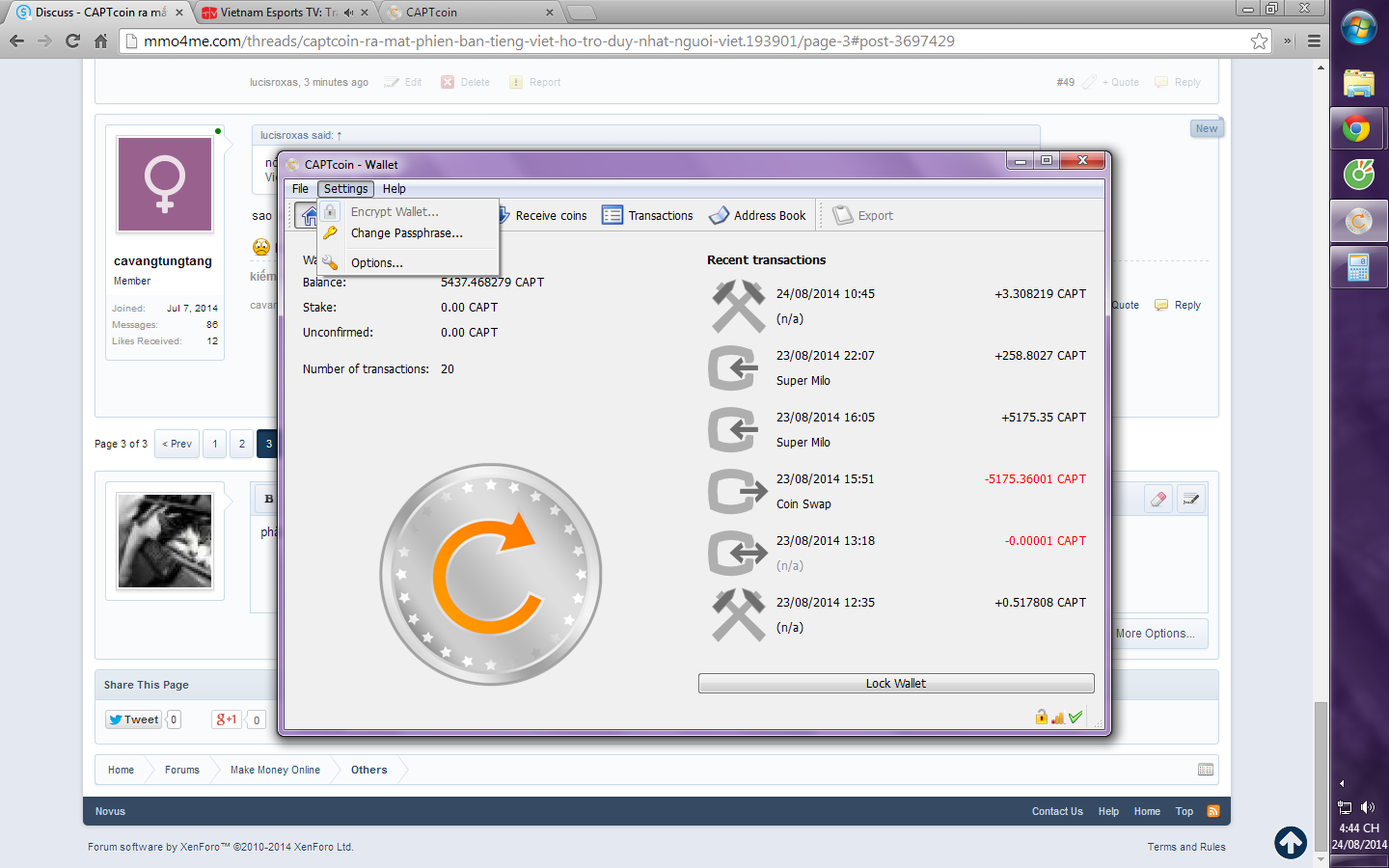Click the Prev page link
This screenshot has height=868, width=1389.
pos(177,444)
